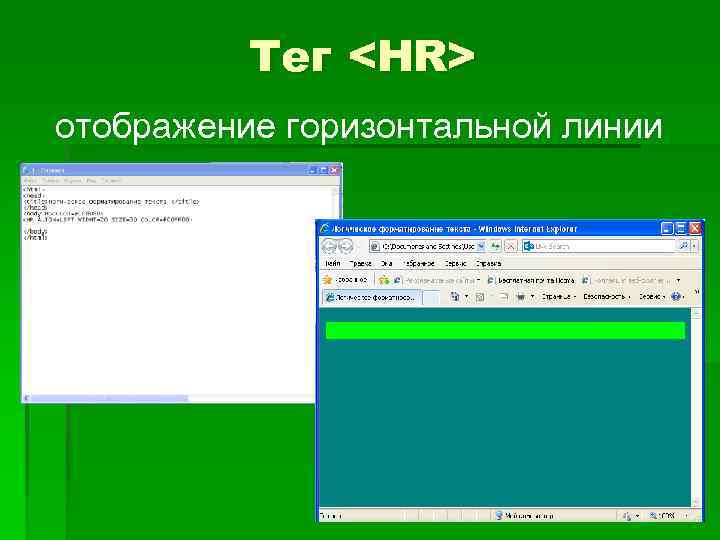The height and width of the screenshot is (540, 720).
Task: Open a new blank tab in IE
Action: [x=430, y=298]
